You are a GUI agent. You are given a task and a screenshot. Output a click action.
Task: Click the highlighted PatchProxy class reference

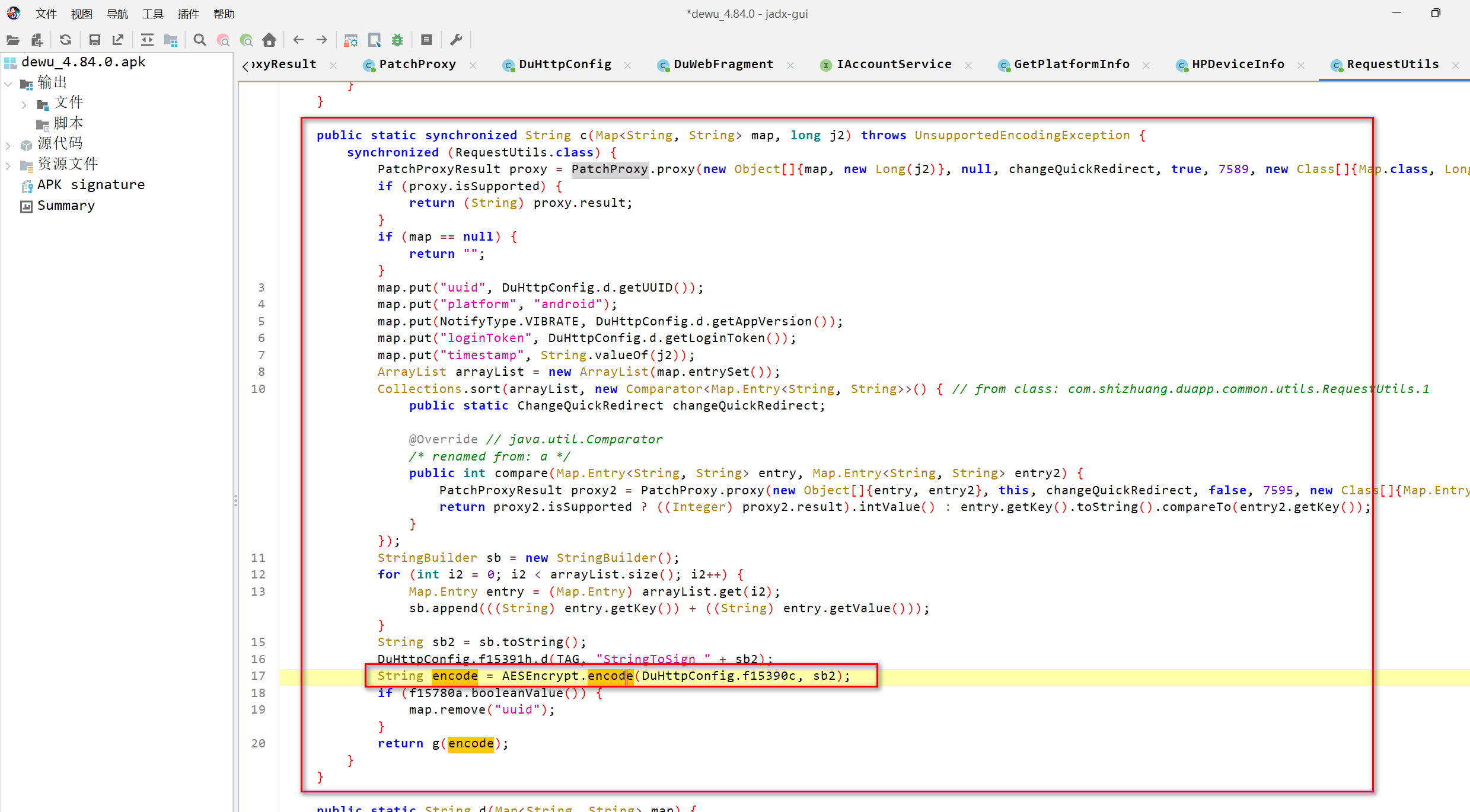tap(609, 170)
